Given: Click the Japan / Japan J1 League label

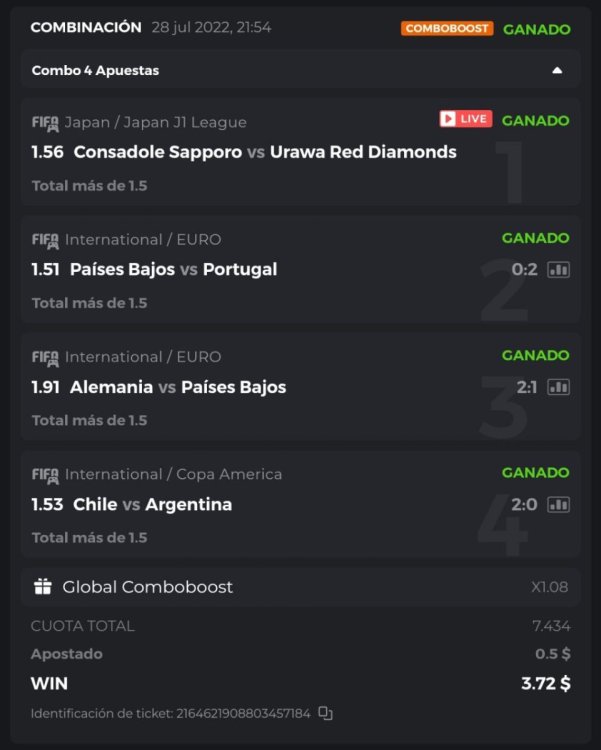Looking at the screenshot, I should pos(155,122).
